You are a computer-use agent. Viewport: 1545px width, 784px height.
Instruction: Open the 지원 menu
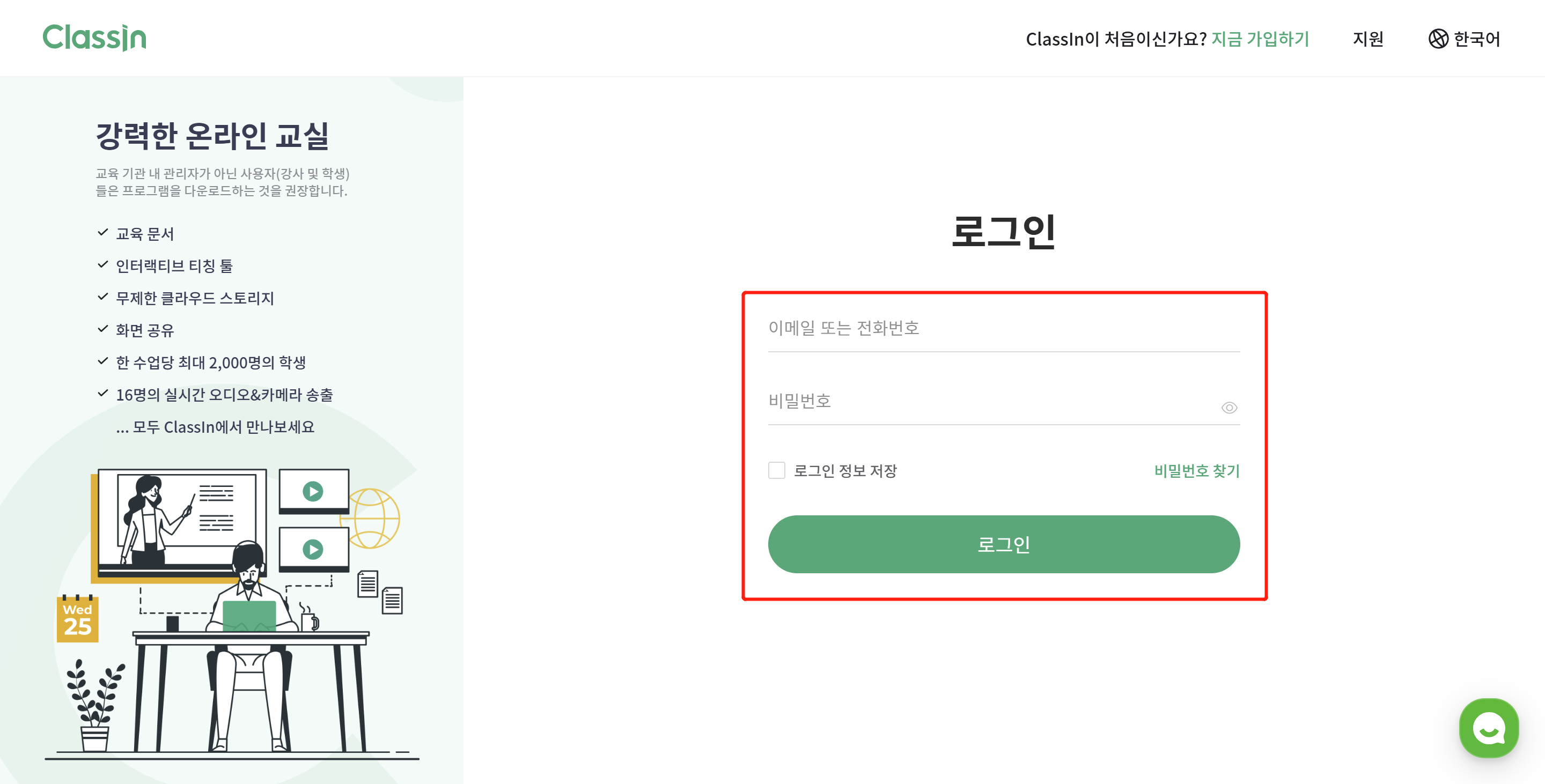point(1368,39)
